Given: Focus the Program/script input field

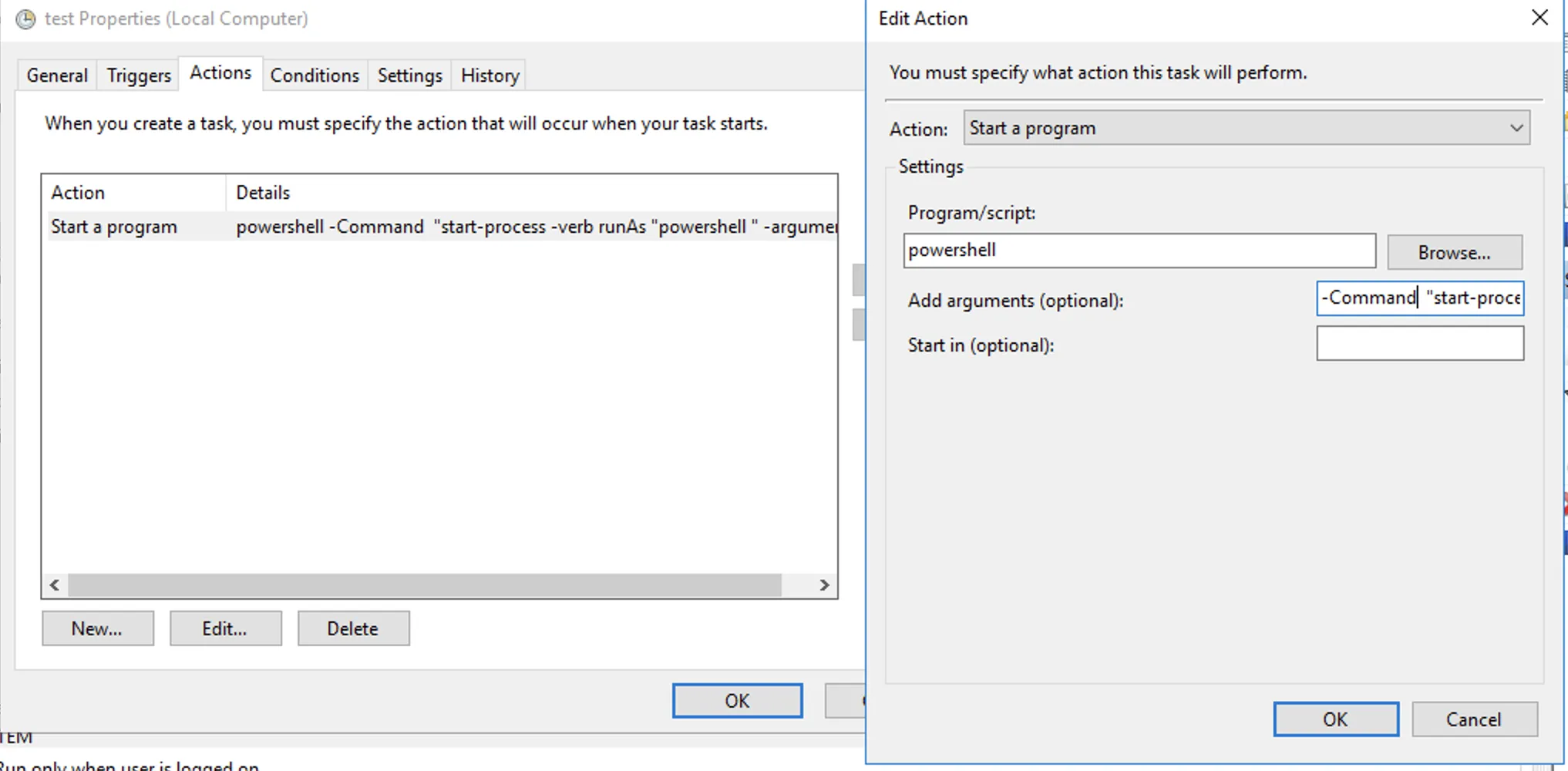Looking at the screenshot, I should (x=1139, y=251).
